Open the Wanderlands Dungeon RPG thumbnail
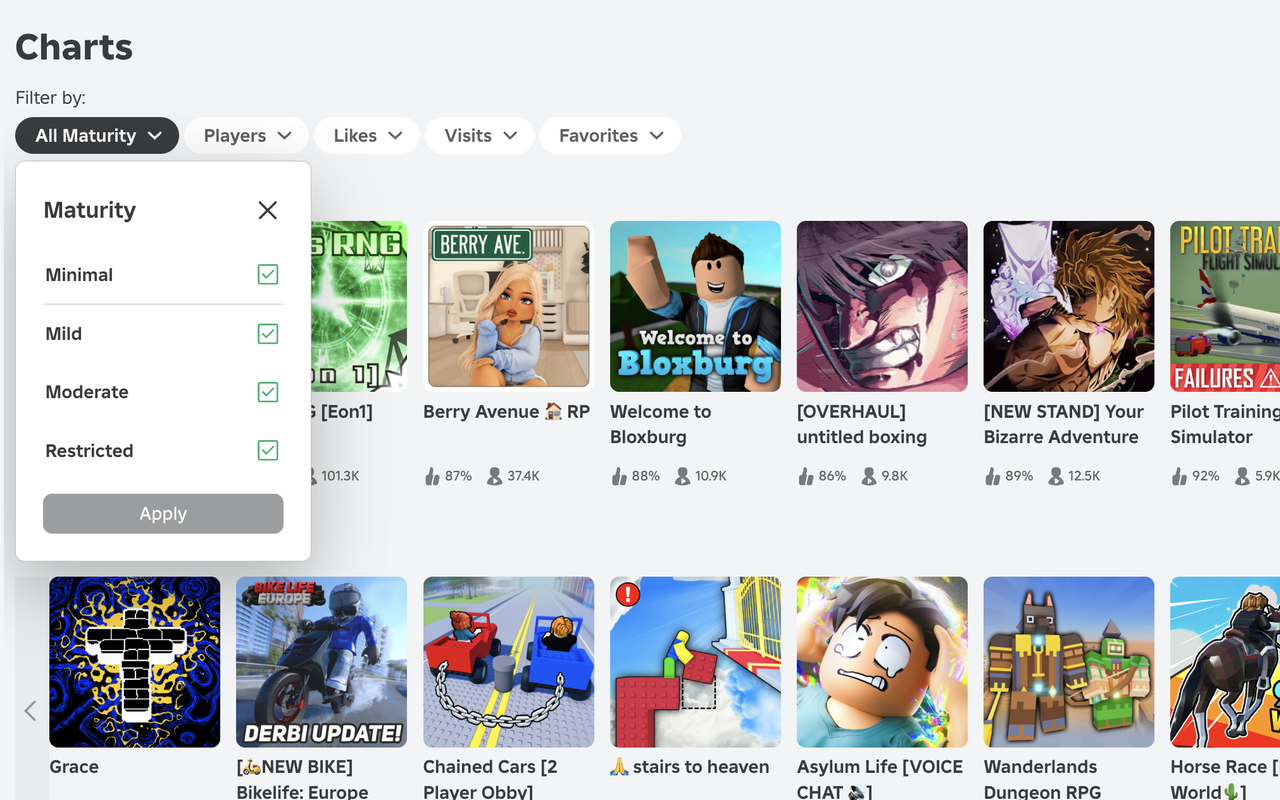1280x800 pixels. (1069, 662)
